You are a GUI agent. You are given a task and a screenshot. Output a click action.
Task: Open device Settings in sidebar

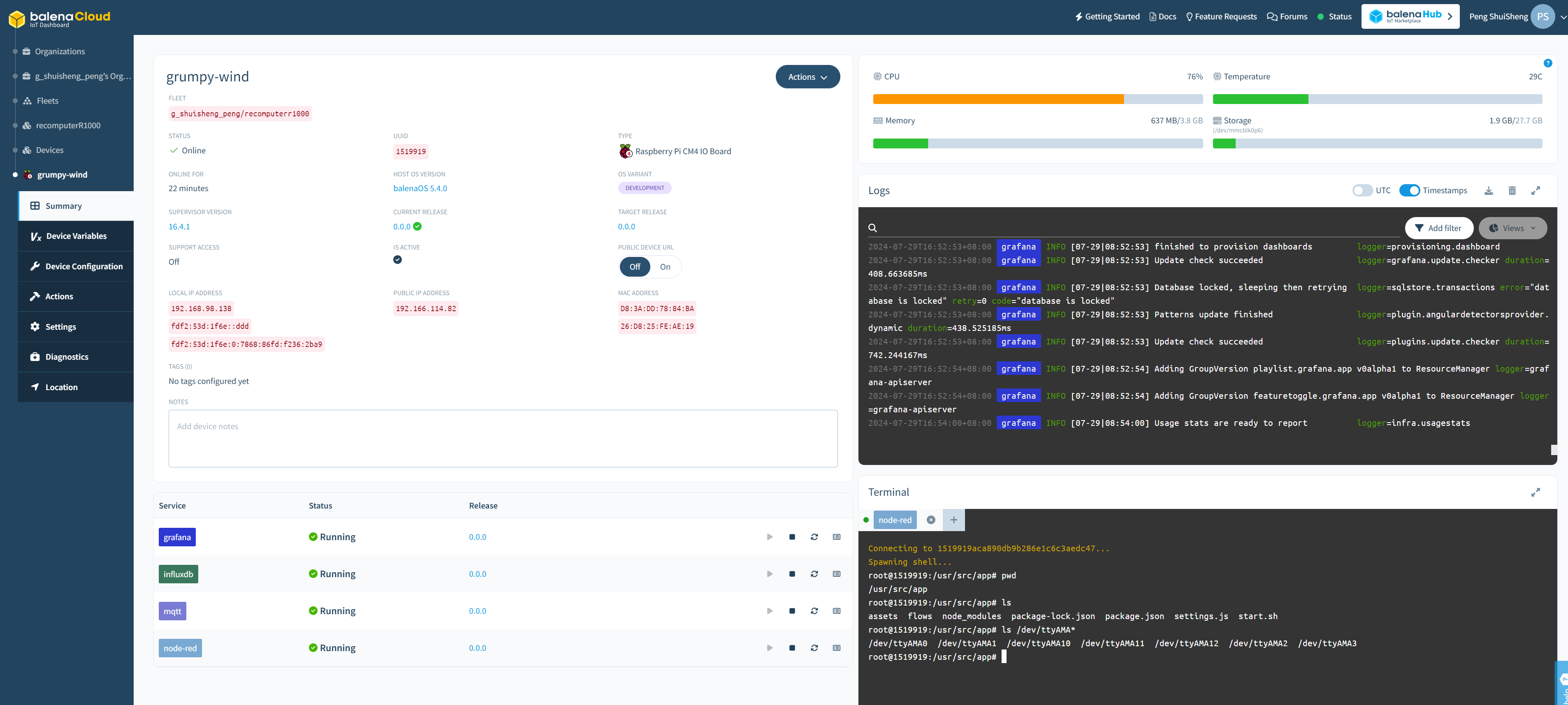tap(75, 327)
